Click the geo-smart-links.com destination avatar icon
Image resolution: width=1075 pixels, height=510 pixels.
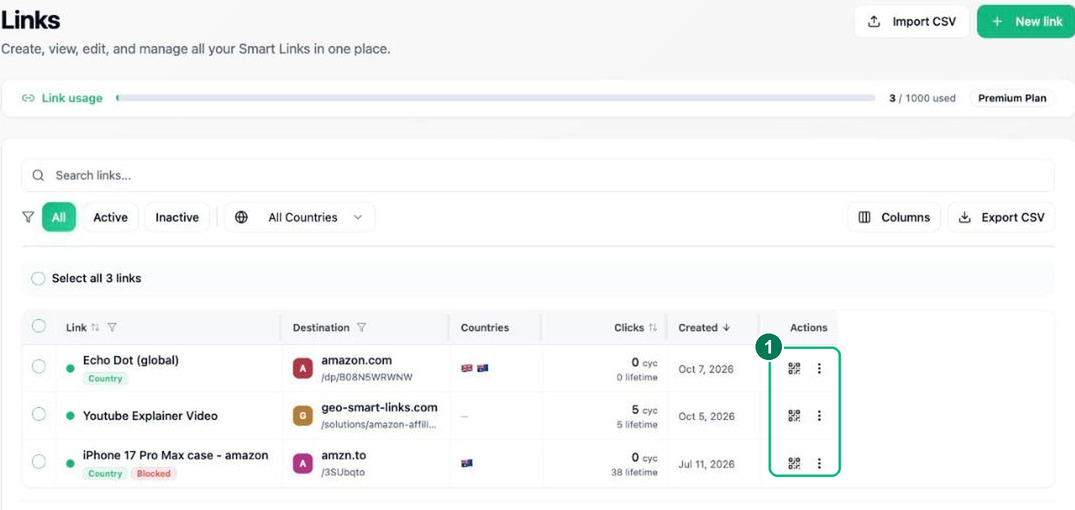tap(302, 415)
